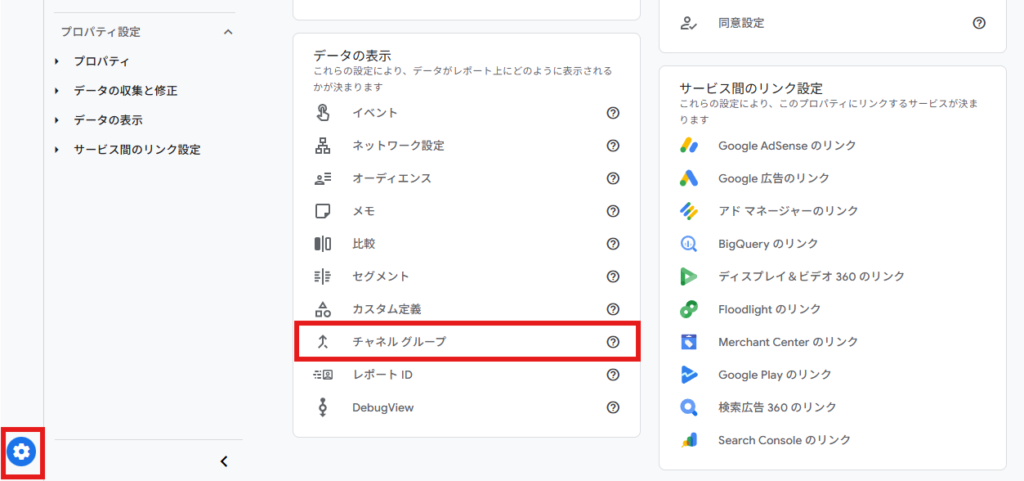Open help for 比較

(x=613, y=243)
